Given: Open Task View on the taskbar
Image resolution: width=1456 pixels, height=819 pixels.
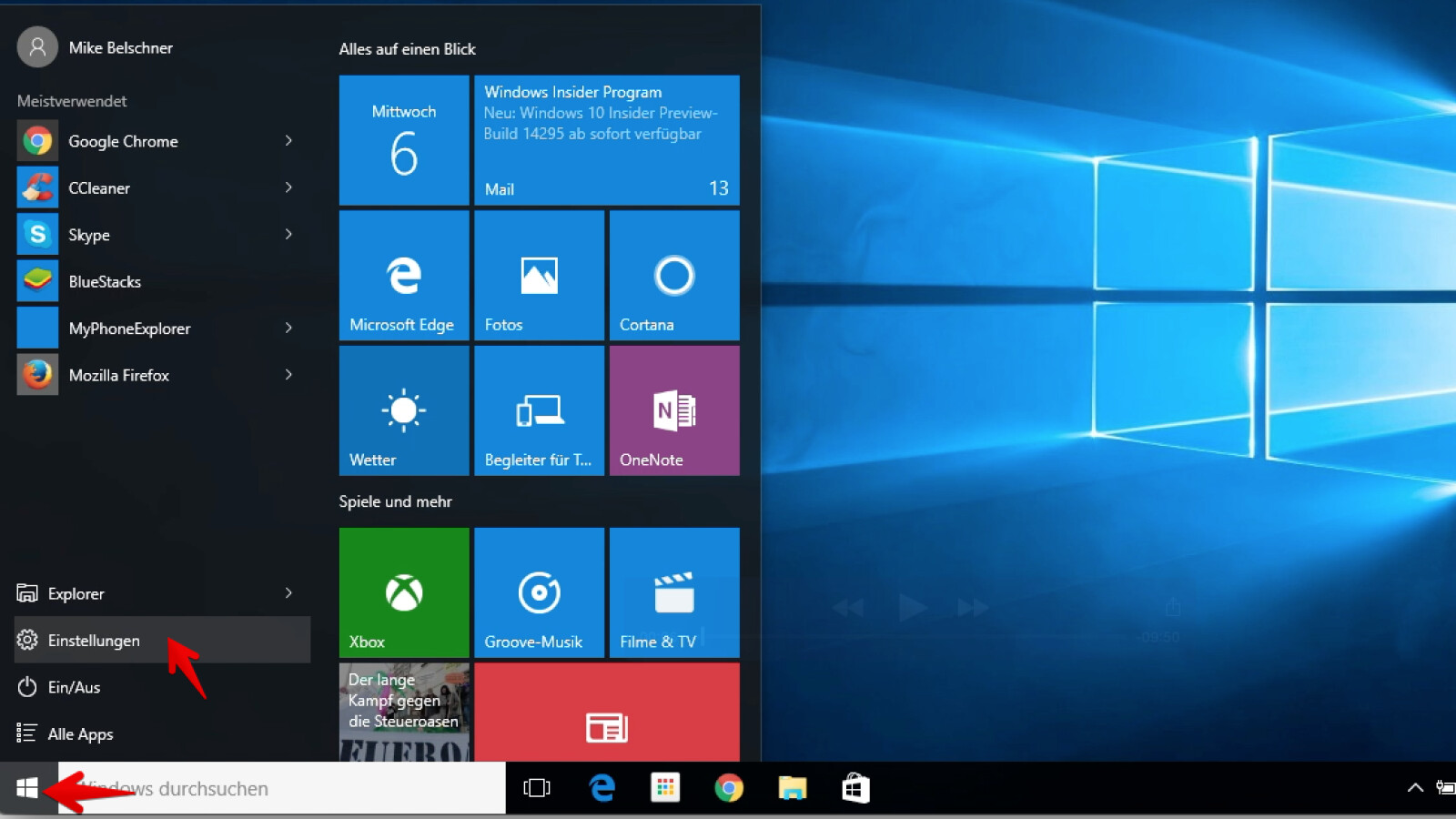Looking at the screenshot, I should pos(537,788).
